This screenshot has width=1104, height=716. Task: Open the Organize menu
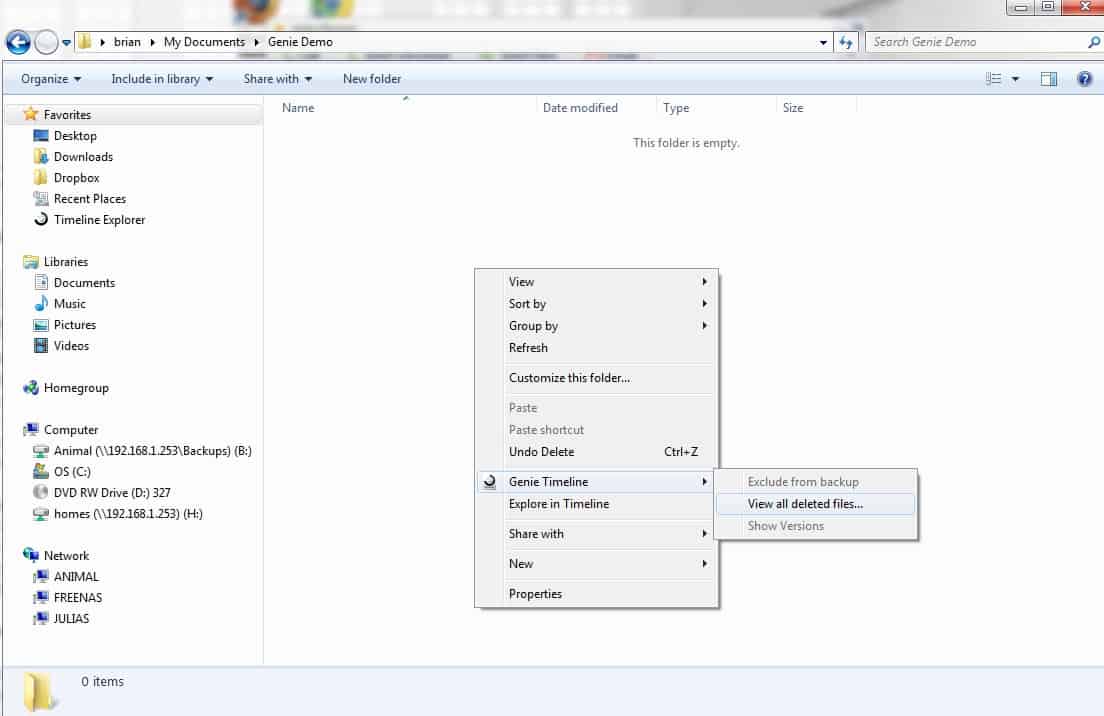[51, 79]
